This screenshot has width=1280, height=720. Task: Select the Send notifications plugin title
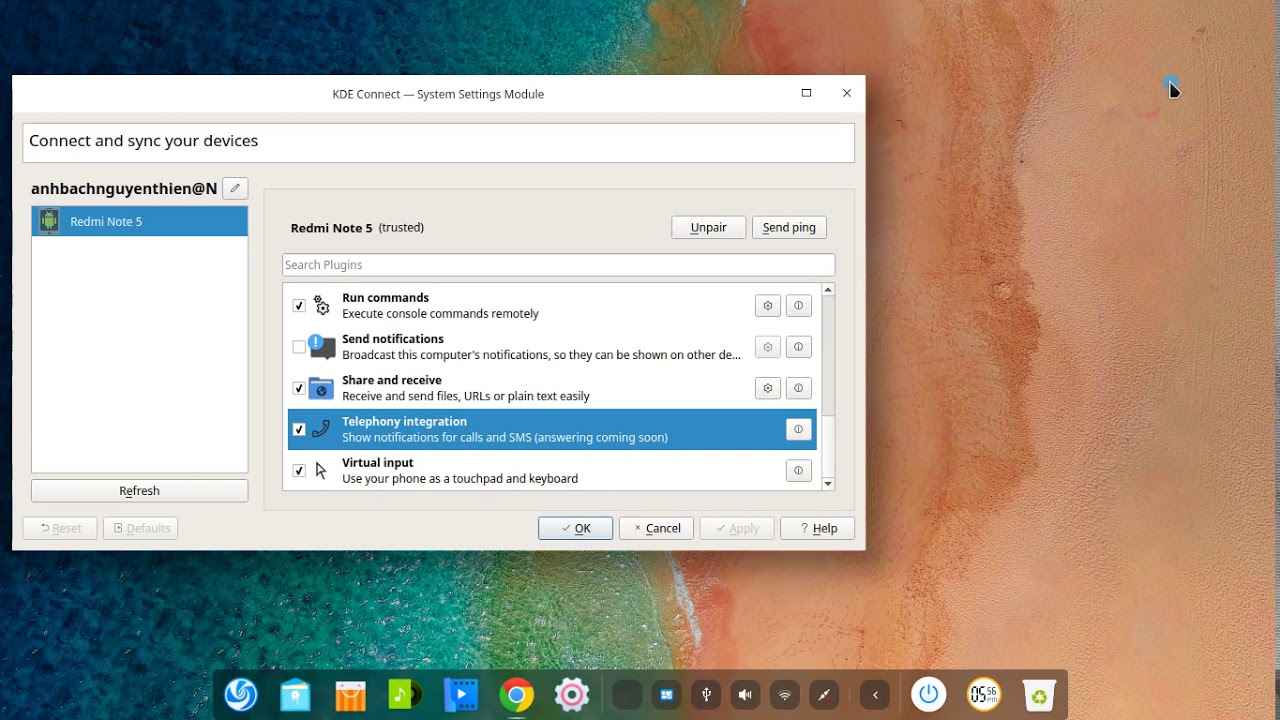coord(393,339)
